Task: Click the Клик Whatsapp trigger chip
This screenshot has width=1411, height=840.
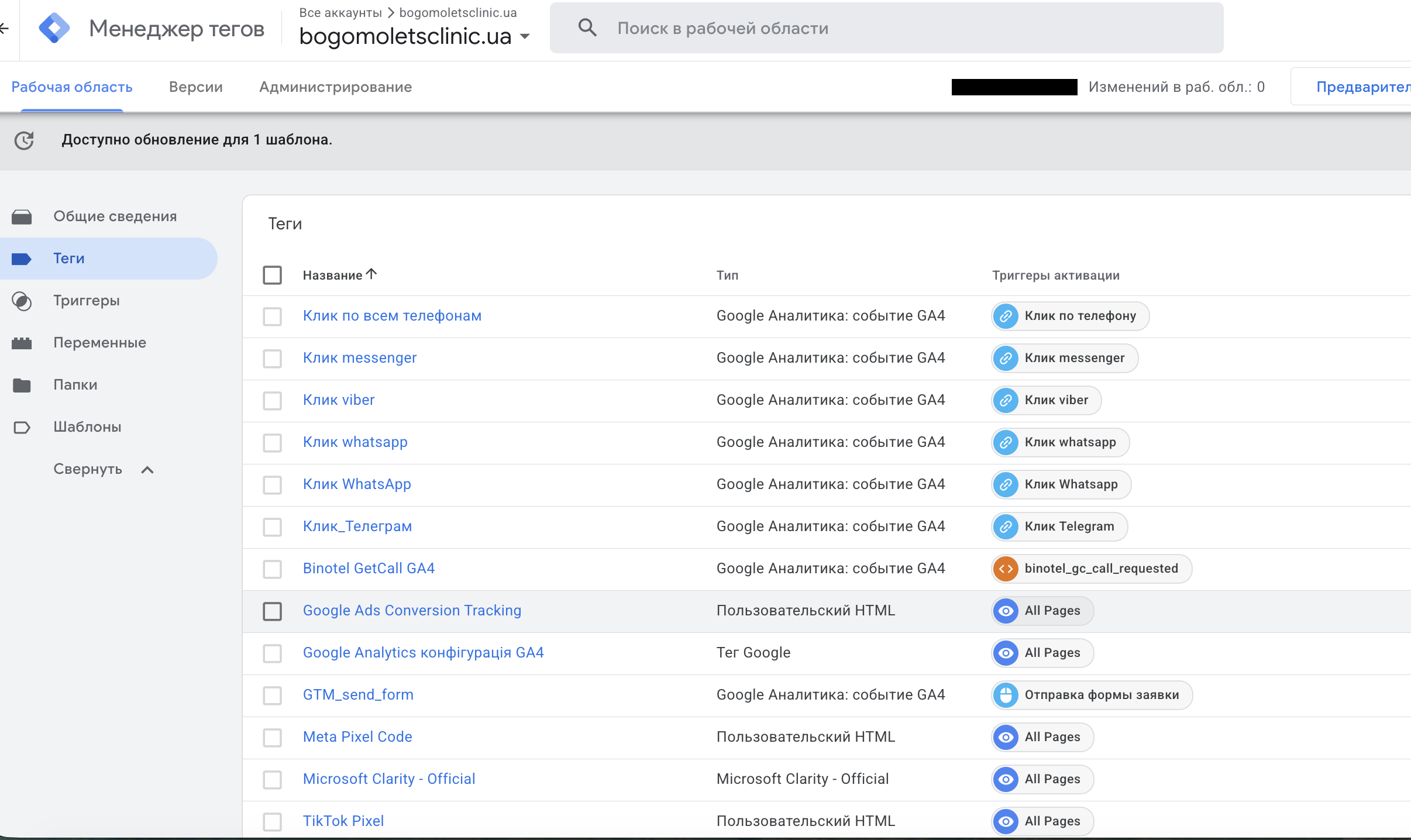Action: pos(1061,484)
